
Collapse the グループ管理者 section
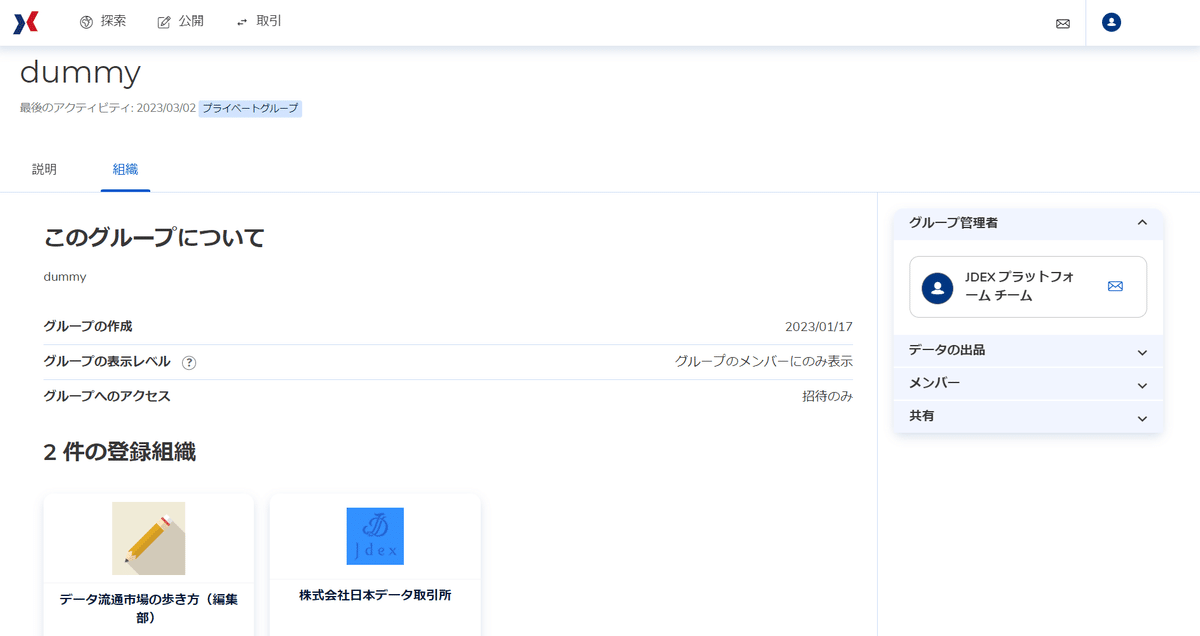(x=1028, y=223)
